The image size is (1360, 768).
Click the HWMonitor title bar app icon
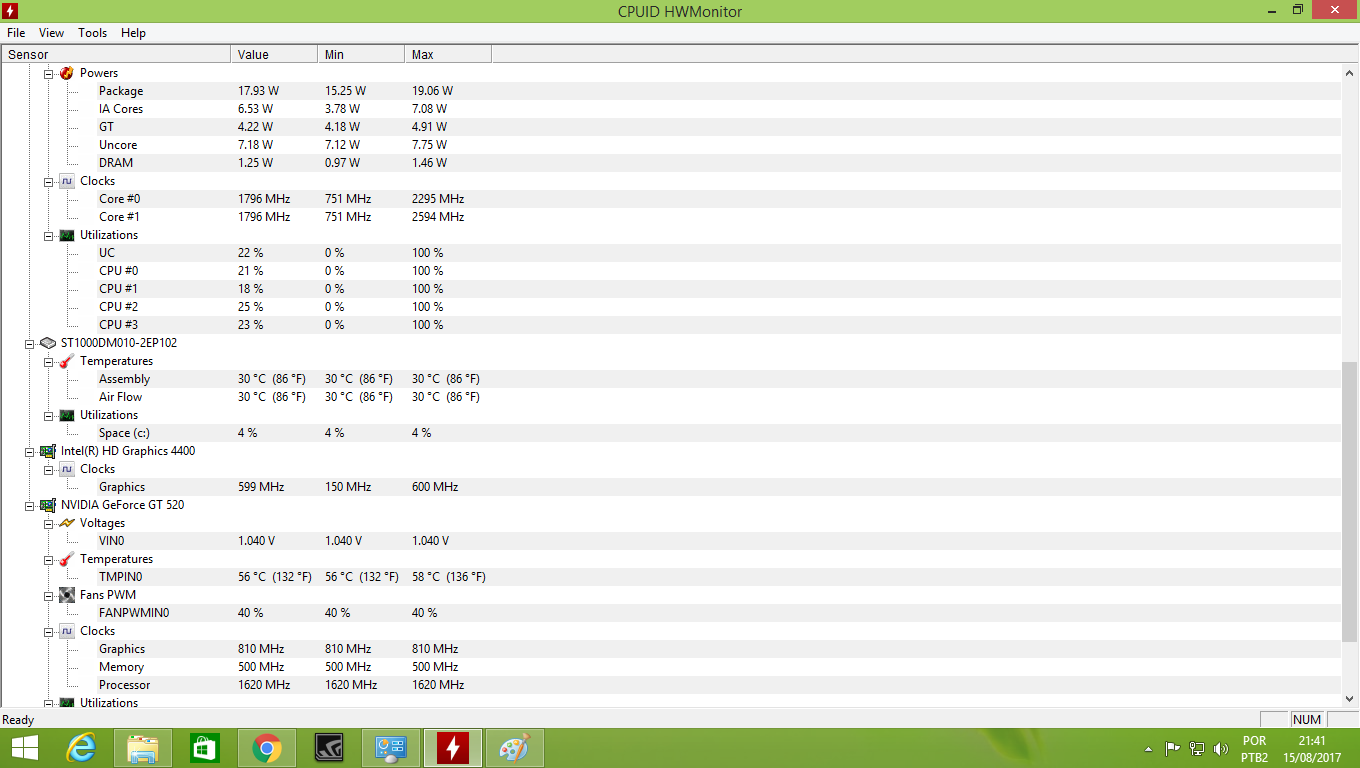click(10, 11)
